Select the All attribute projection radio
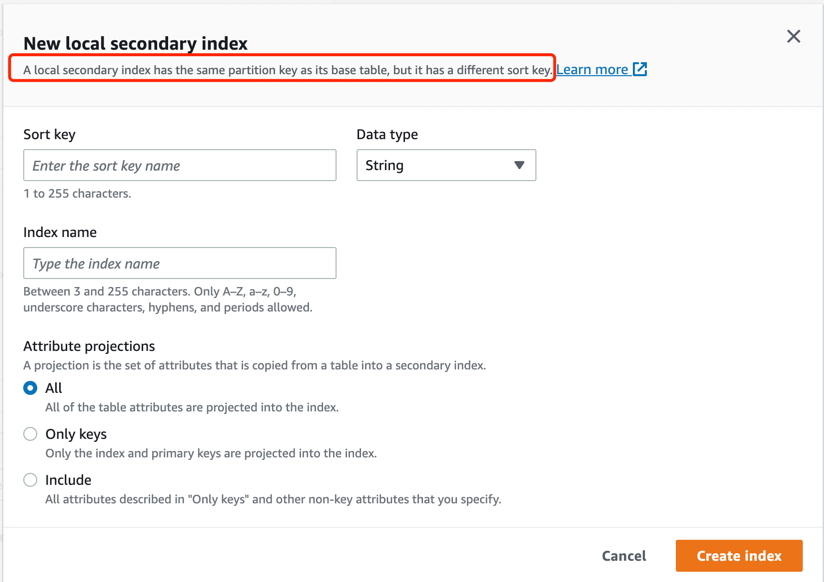The height and width of the screenshot is (582, 824). pyautogui.click(x=31, y=388)
